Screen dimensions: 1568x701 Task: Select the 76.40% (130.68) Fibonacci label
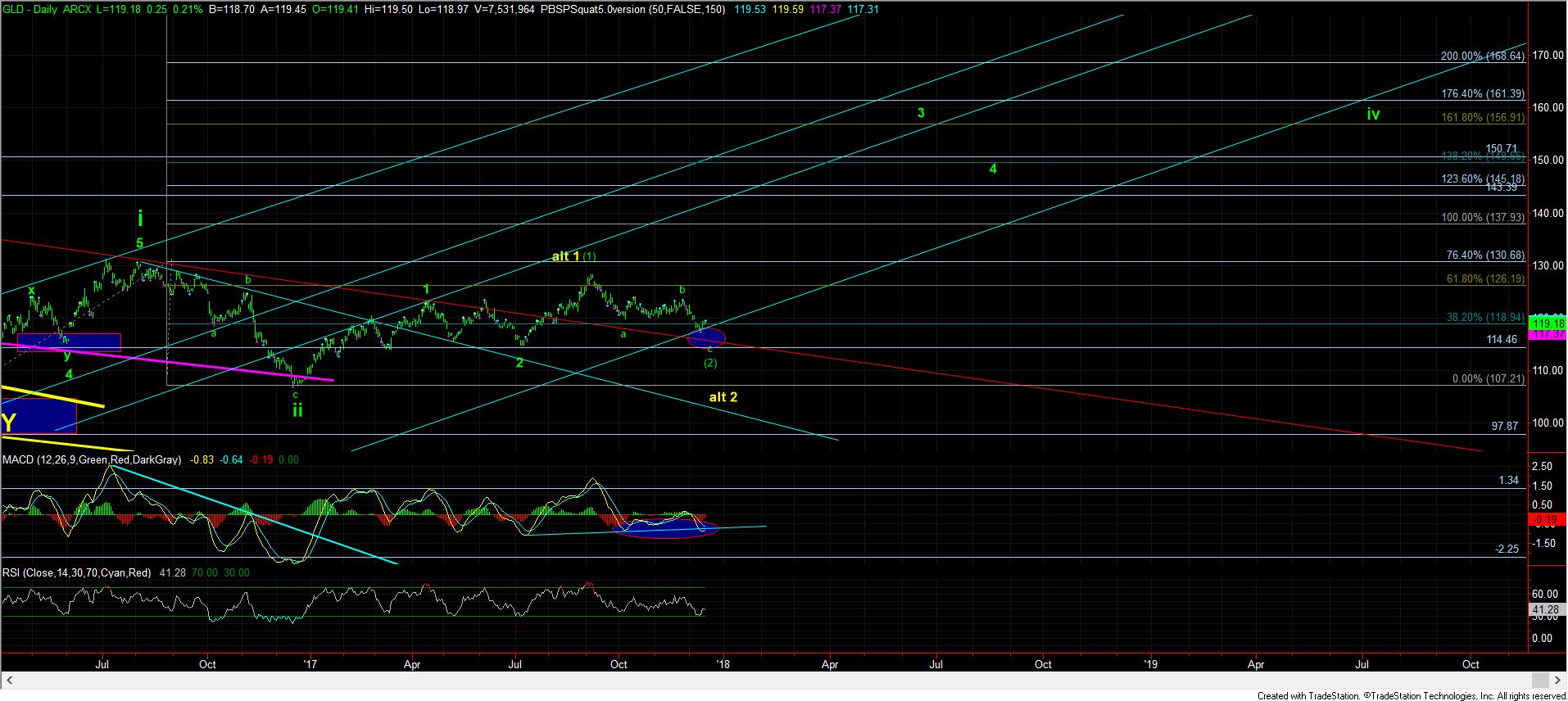(x=1485, y=256)
